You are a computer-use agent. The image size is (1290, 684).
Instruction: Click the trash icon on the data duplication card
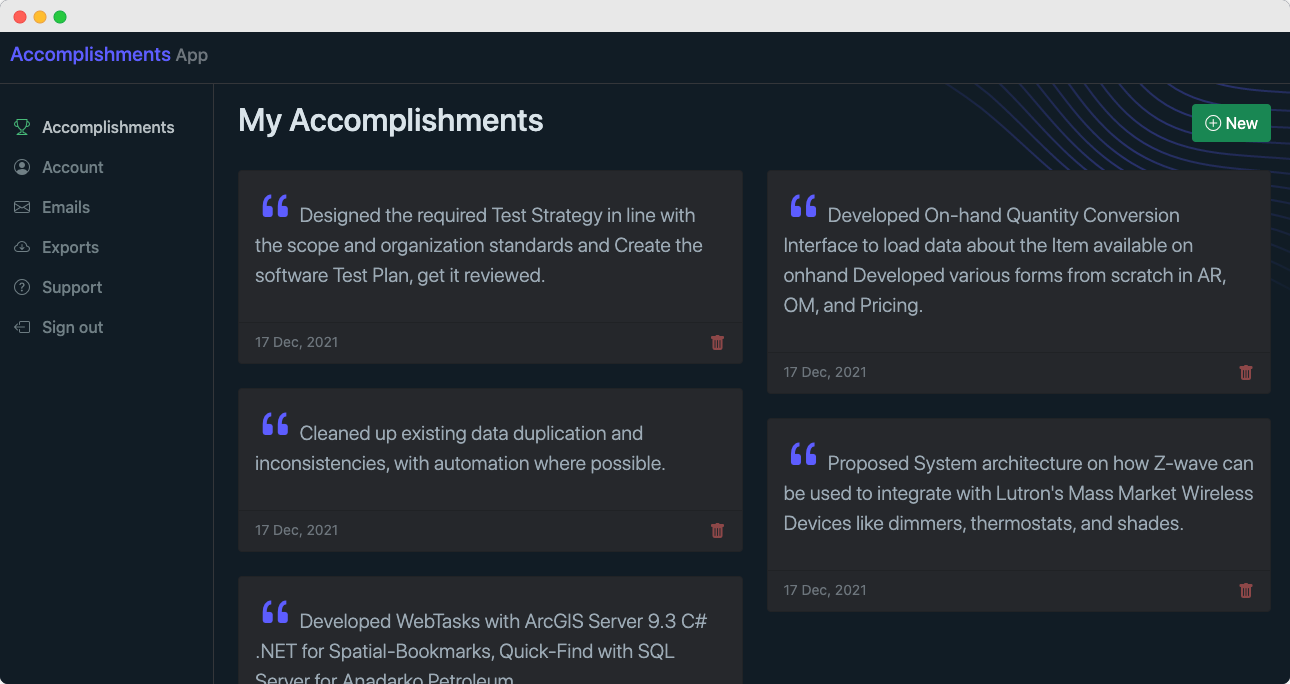717,530
